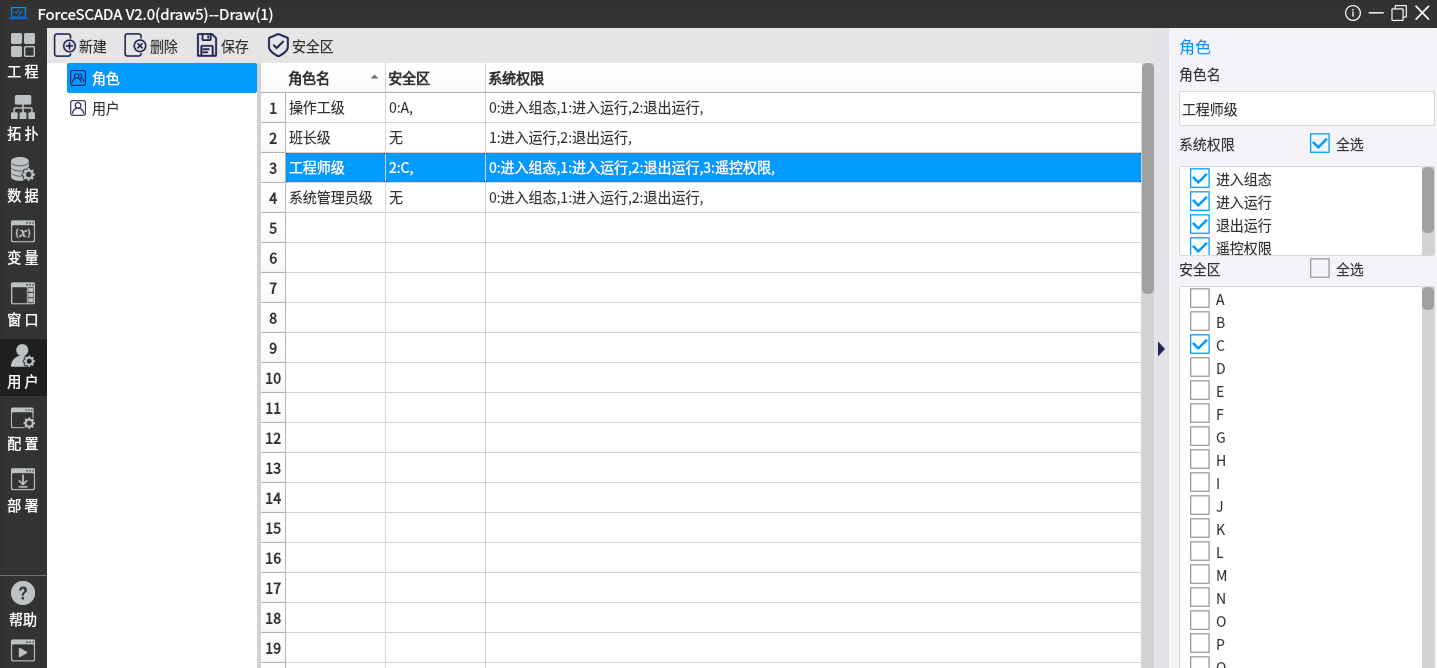This screenshot has width=1437, height=668.
Task: Open the 帮助 help icon
Action: point(23,604)
